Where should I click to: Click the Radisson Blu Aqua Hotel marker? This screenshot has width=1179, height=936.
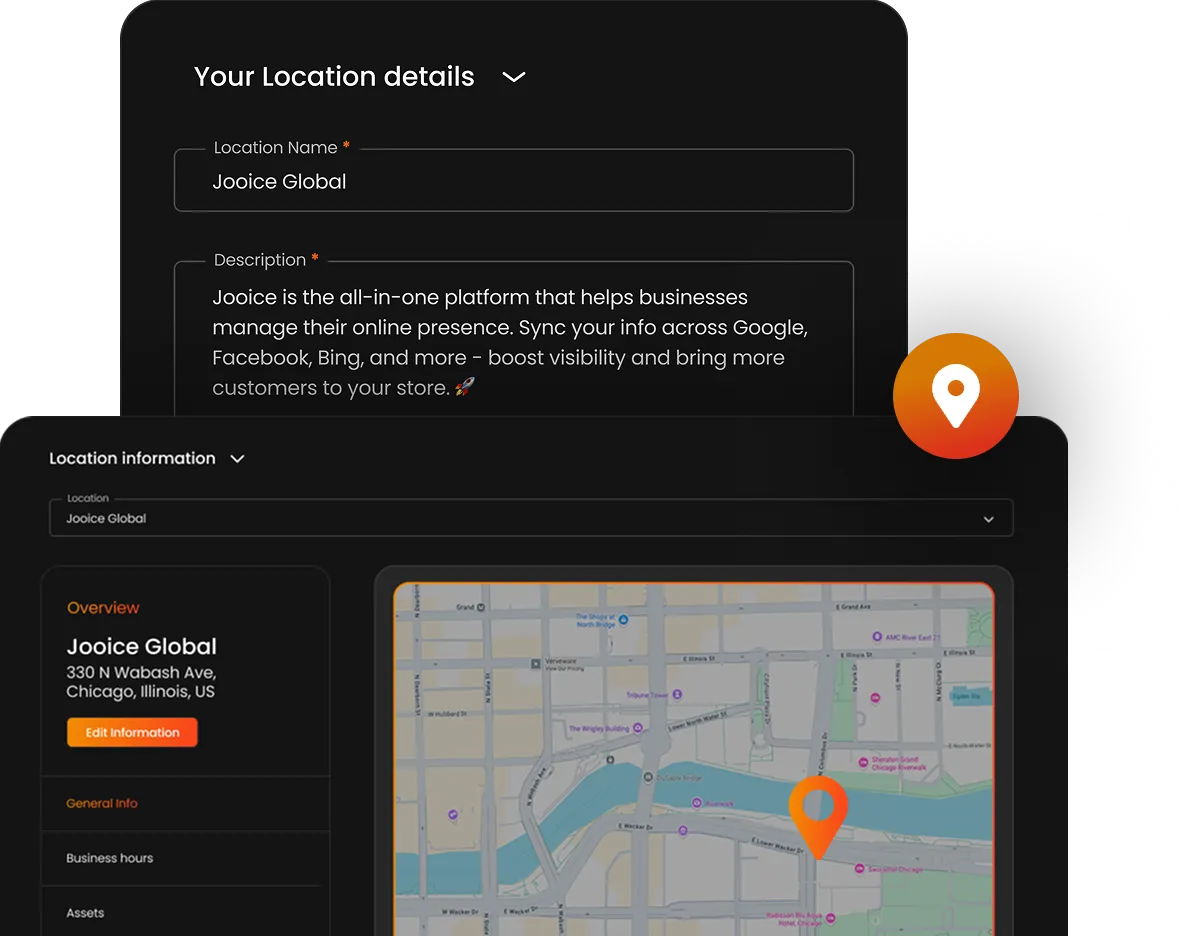pos(831,918)
